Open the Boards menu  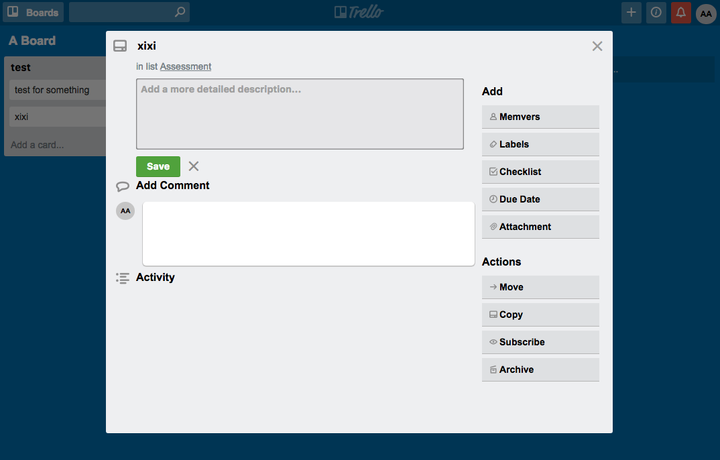pyautogui.click(x=33, y=13)
